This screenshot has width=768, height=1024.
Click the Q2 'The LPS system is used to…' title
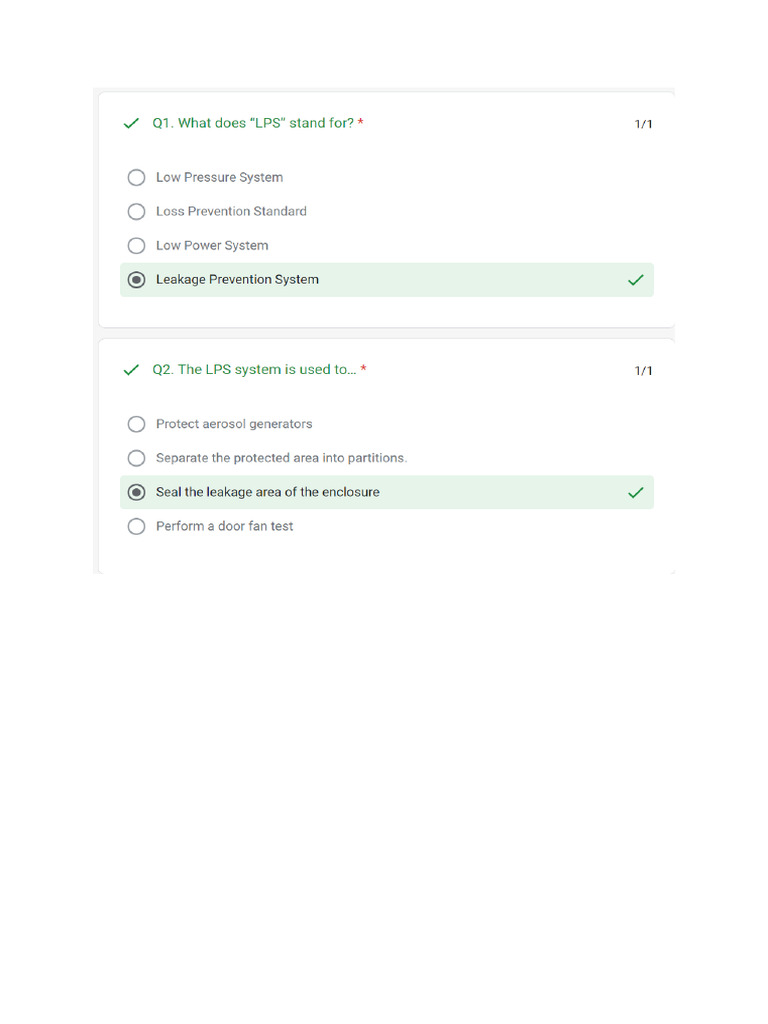coord(253,370)
